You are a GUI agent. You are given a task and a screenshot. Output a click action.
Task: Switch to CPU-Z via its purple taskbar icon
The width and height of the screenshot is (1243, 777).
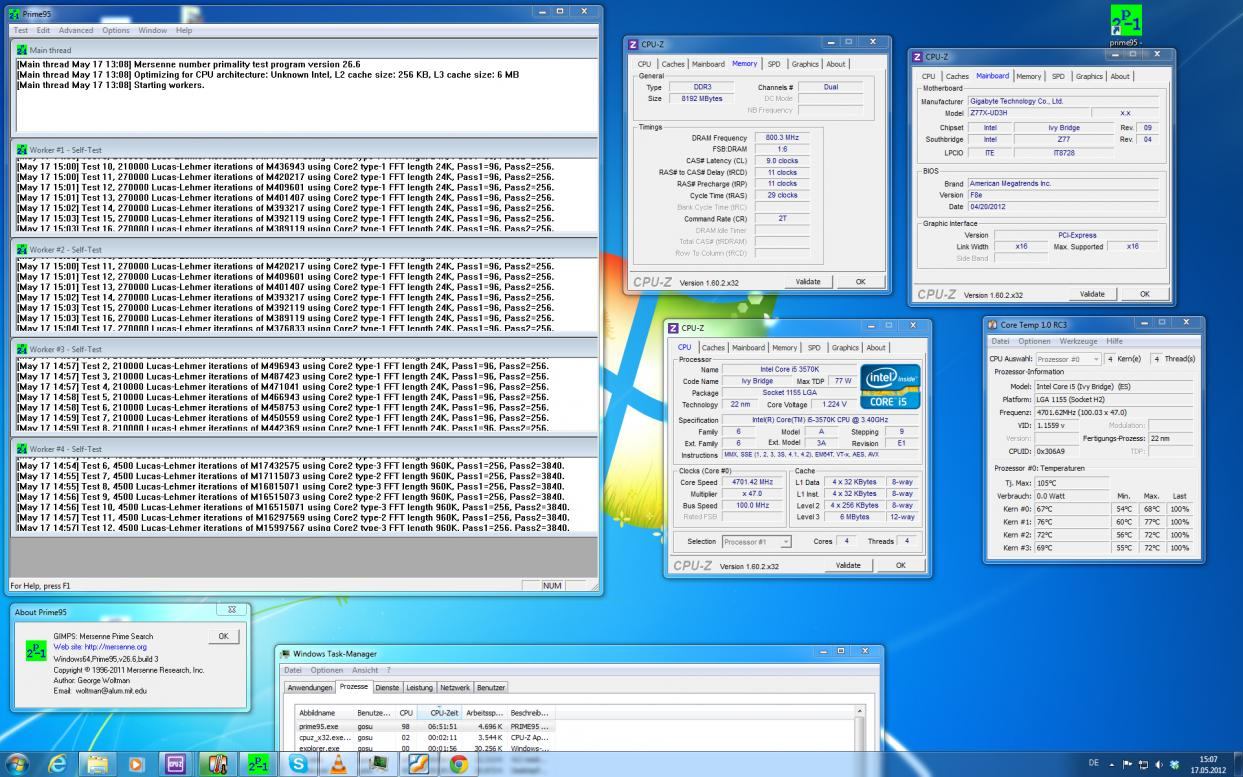(175, 764)
